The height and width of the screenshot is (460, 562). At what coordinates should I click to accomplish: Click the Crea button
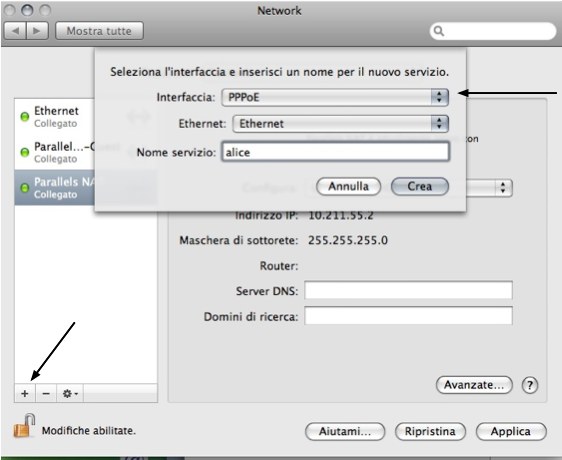420,186
